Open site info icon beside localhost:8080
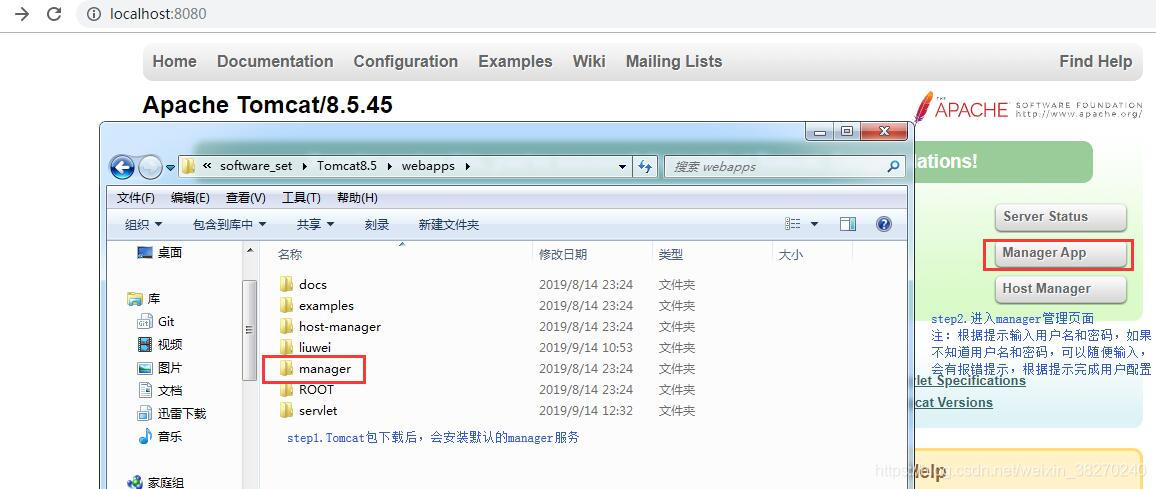1156x489 pixels. click(94, 14)
